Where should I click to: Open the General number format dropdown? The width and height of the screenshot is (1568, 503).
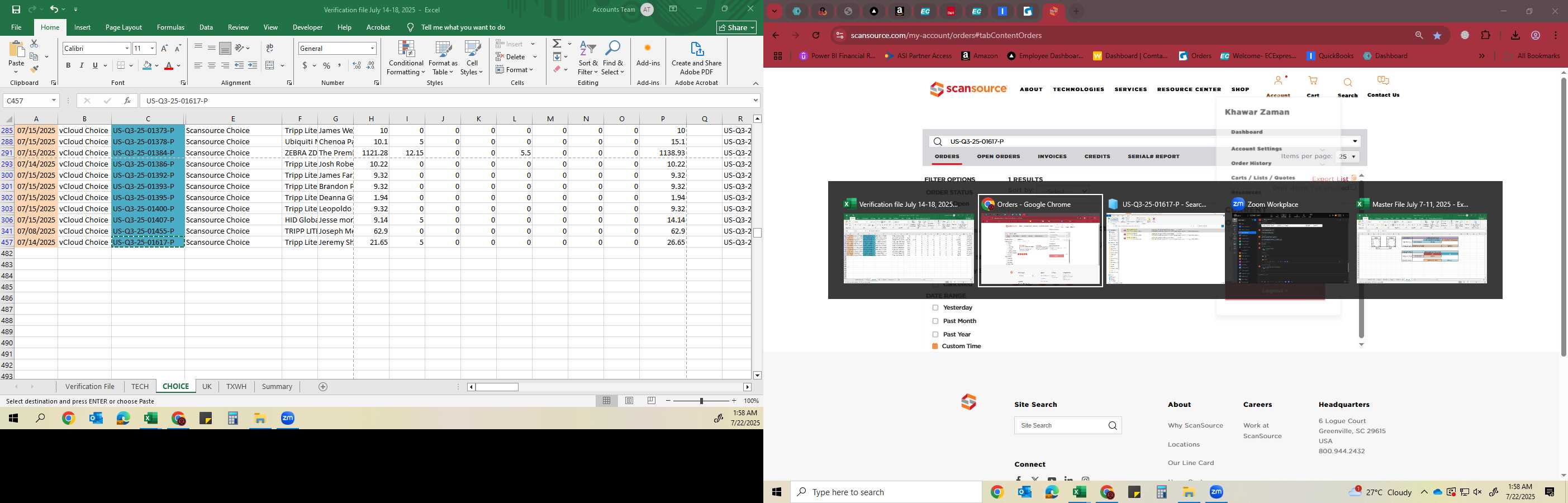[372, 48]
